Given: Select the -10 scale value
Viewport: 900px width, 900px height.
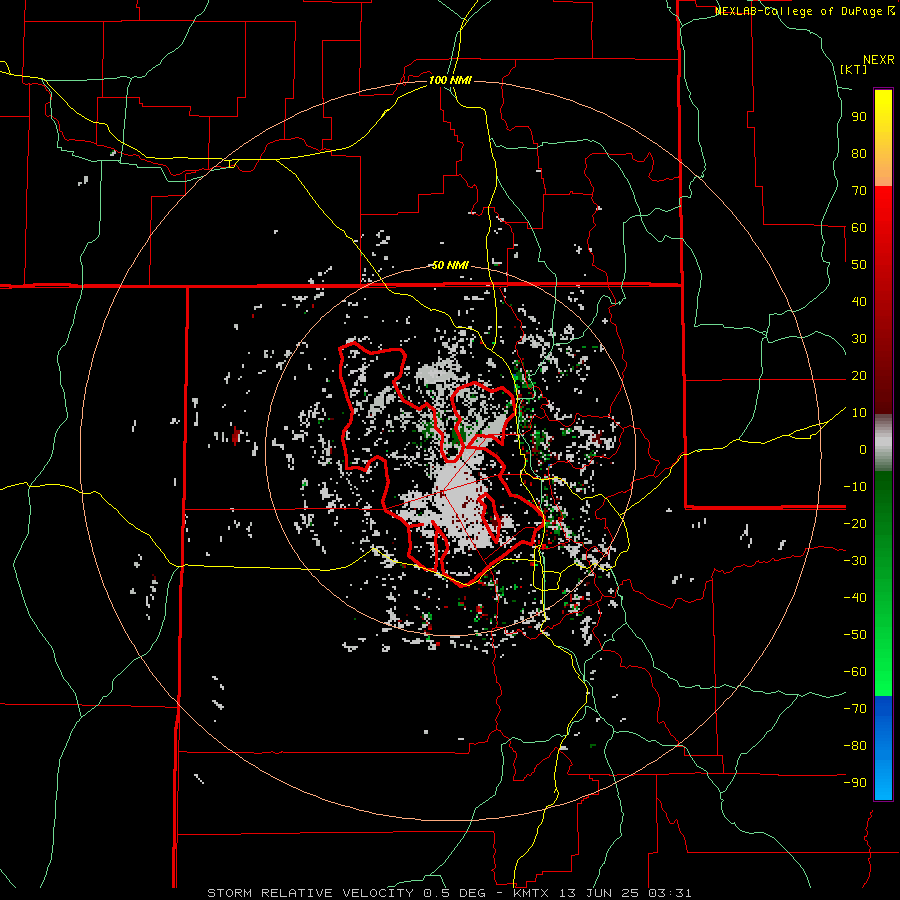Looking at the screenshot, I should pos(855,487).
